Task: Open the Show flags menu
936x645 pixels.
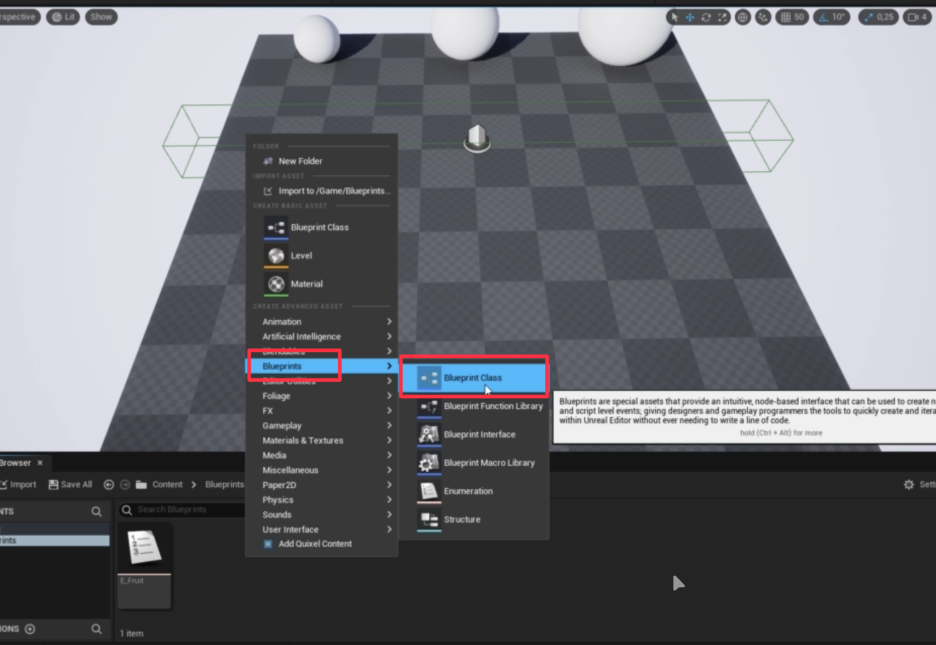Action: click(101, 17)
